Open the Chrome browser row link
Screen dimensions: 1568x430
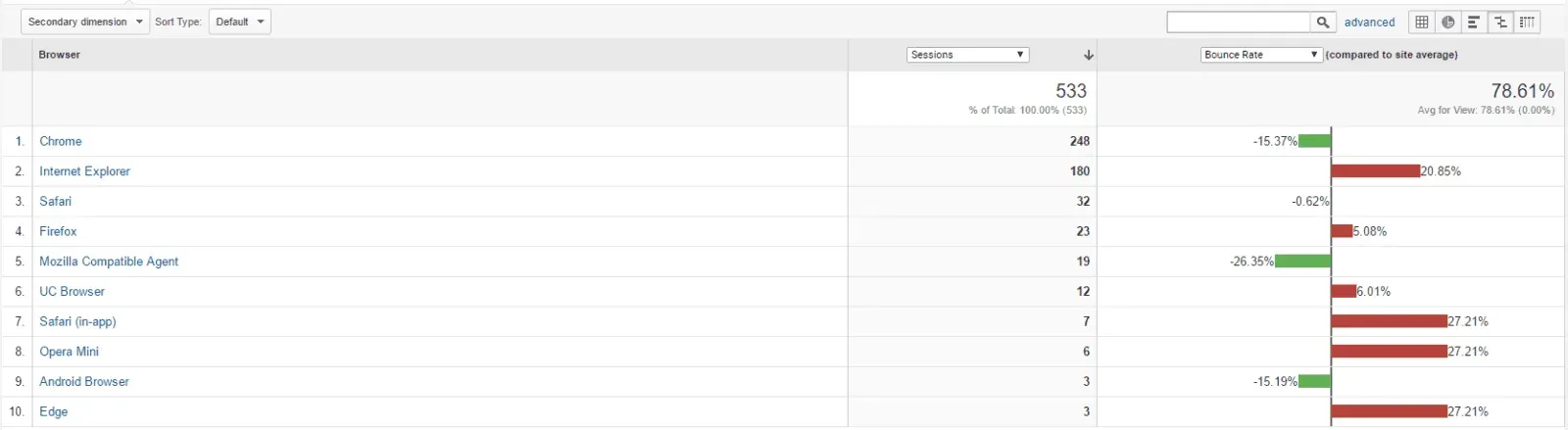click(61, 141)
